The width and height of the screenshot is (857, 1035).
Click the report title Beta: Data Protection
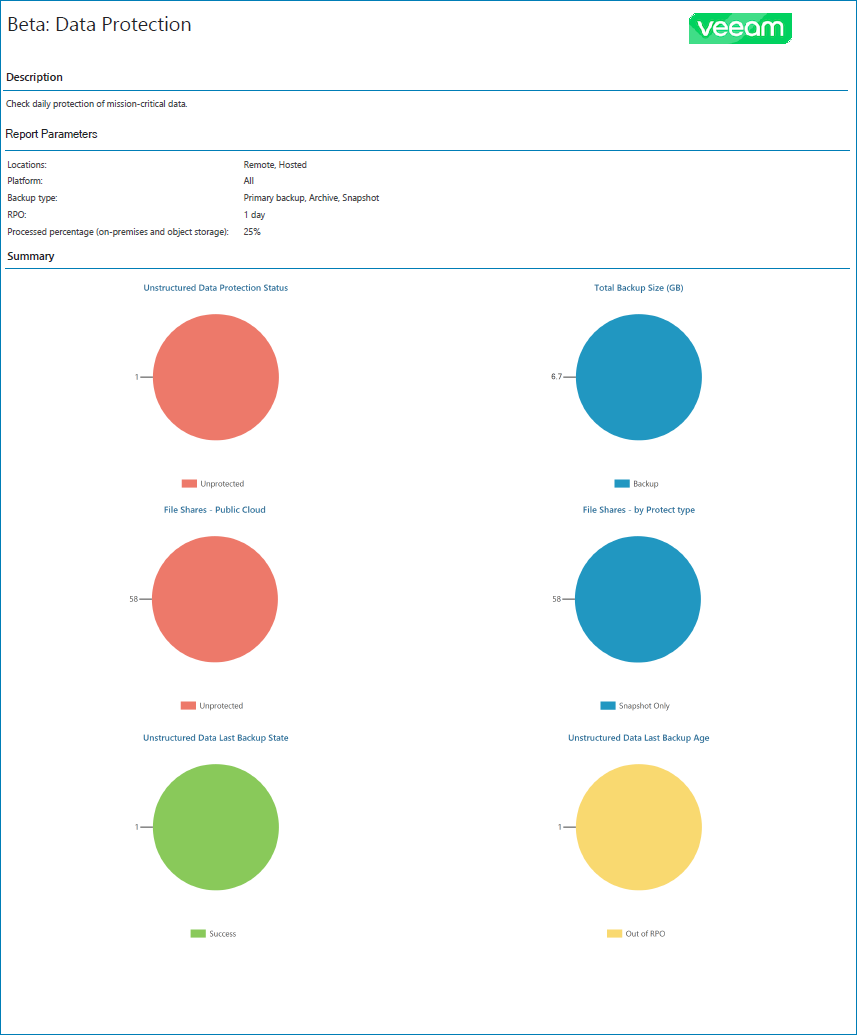97,25
